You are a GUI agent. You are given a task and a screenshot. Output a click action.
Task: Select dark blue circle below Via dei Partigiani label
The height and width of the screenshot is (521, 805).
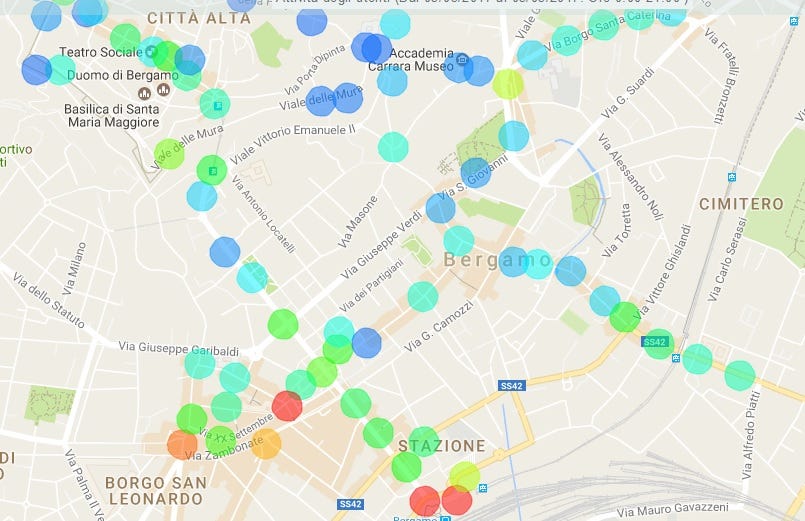(367, 343)
